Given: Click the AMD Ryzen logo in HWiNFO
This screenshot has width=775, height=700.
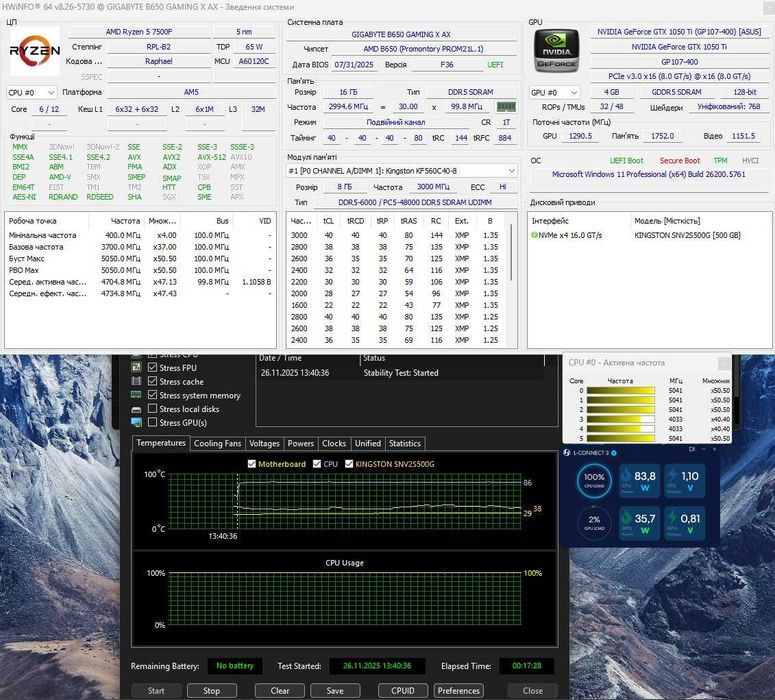Looking at the screenshot, I should click(x=35, y=50).
